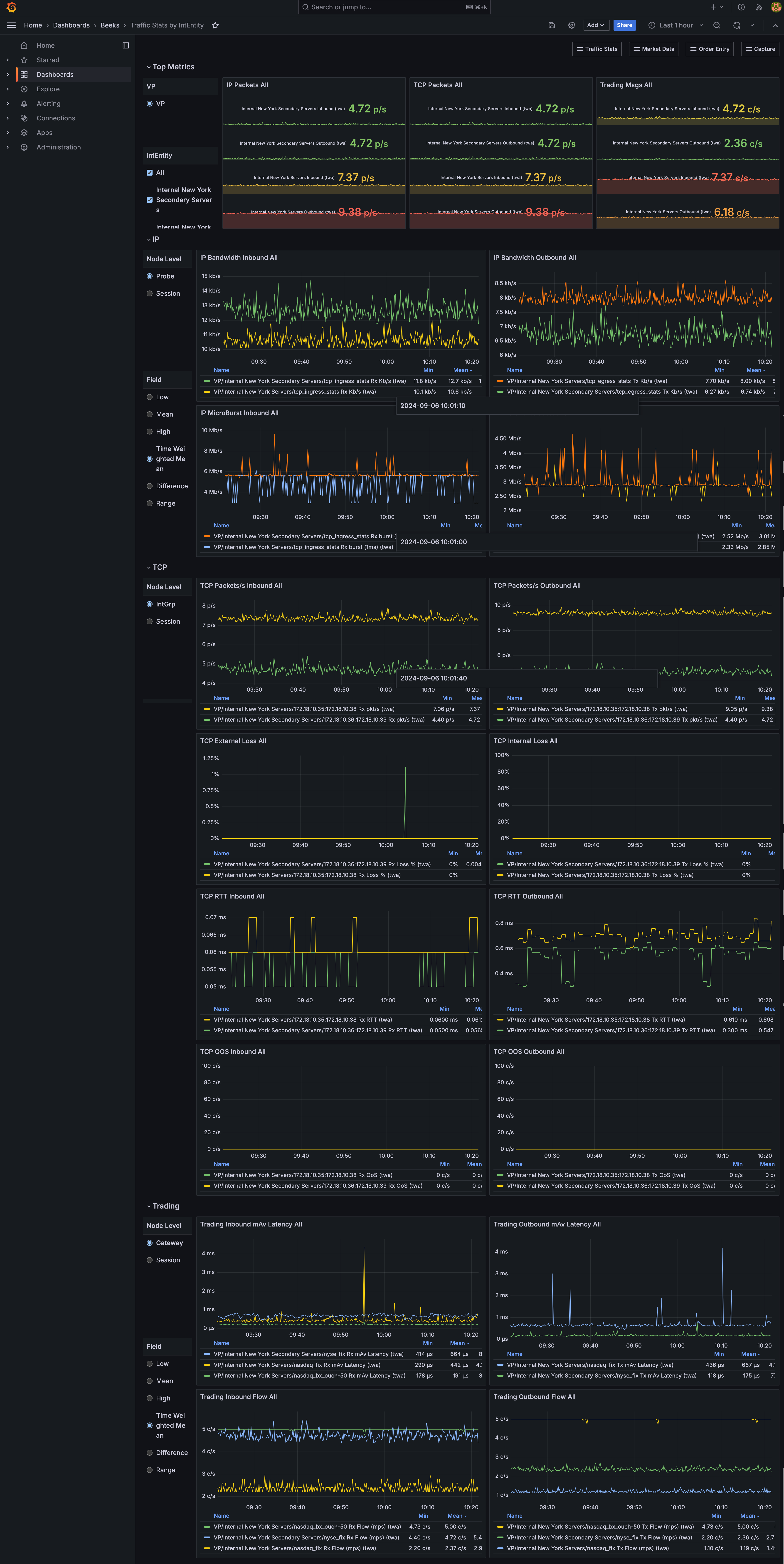Click the zoom out time range icon
The image size is (784, 1564).
pos(717,25)
